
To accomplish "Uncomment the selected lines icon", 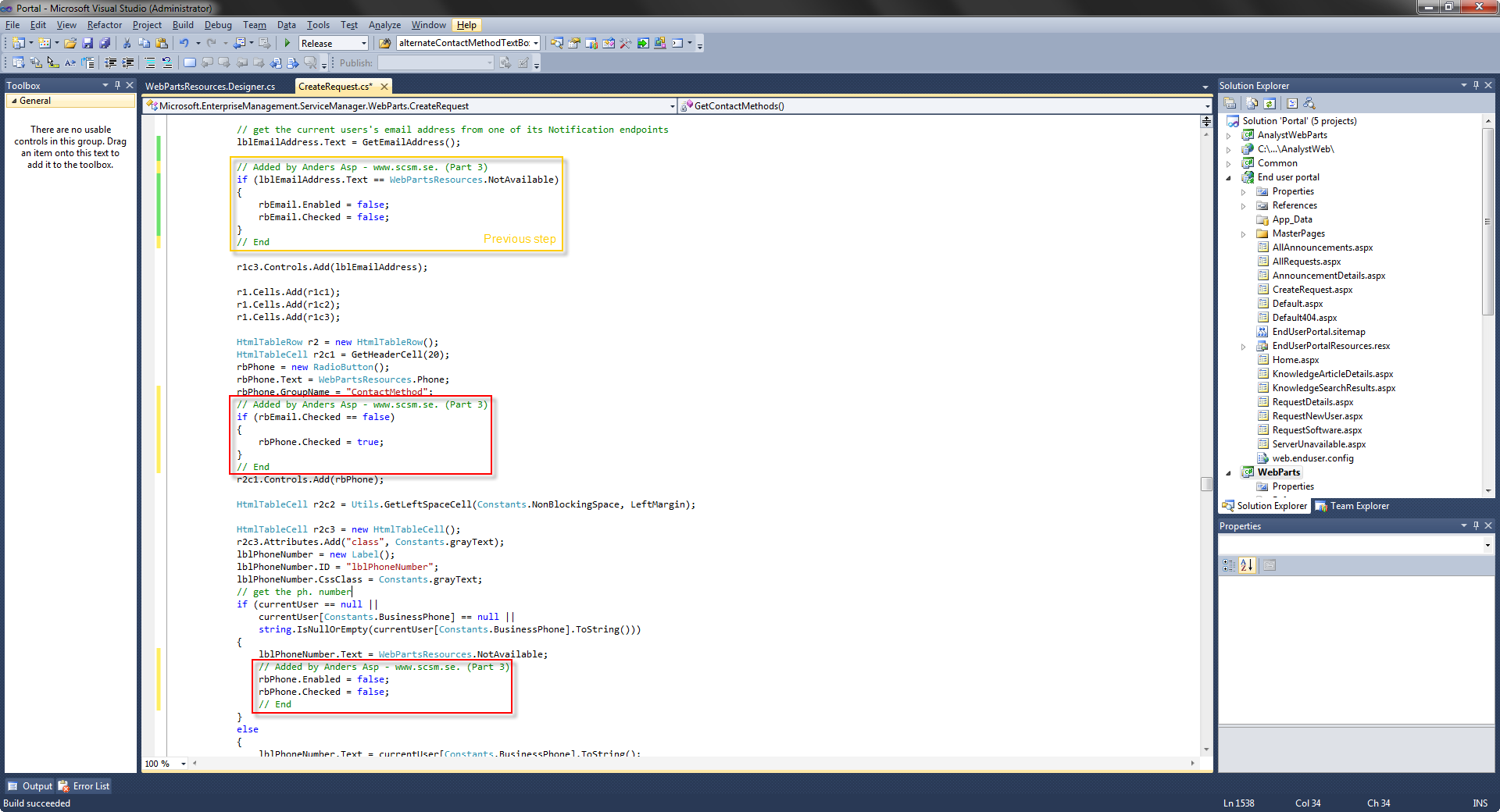I will coord(167,62).
